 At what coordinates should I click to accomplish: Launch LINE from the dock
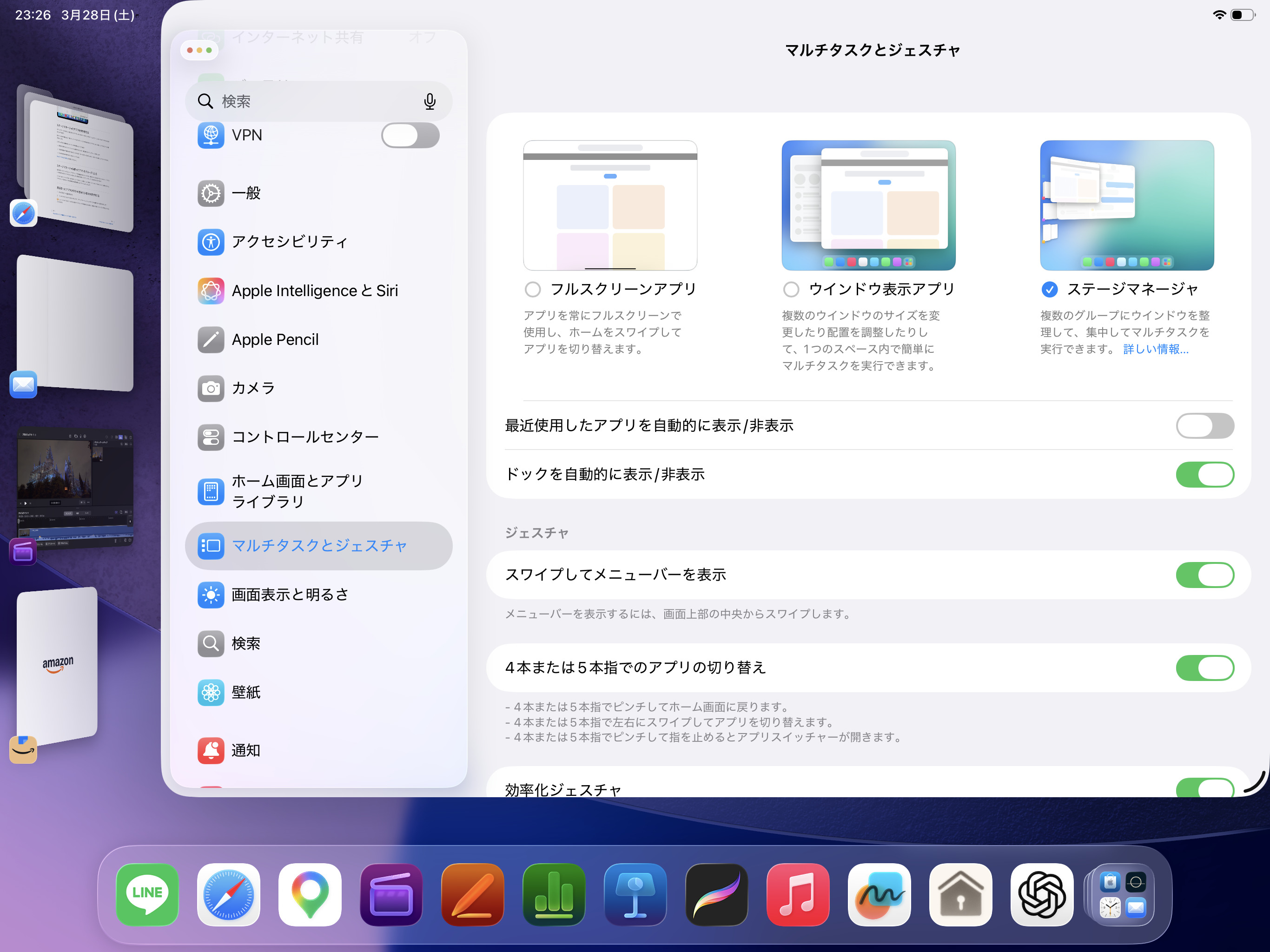point(147,894)
